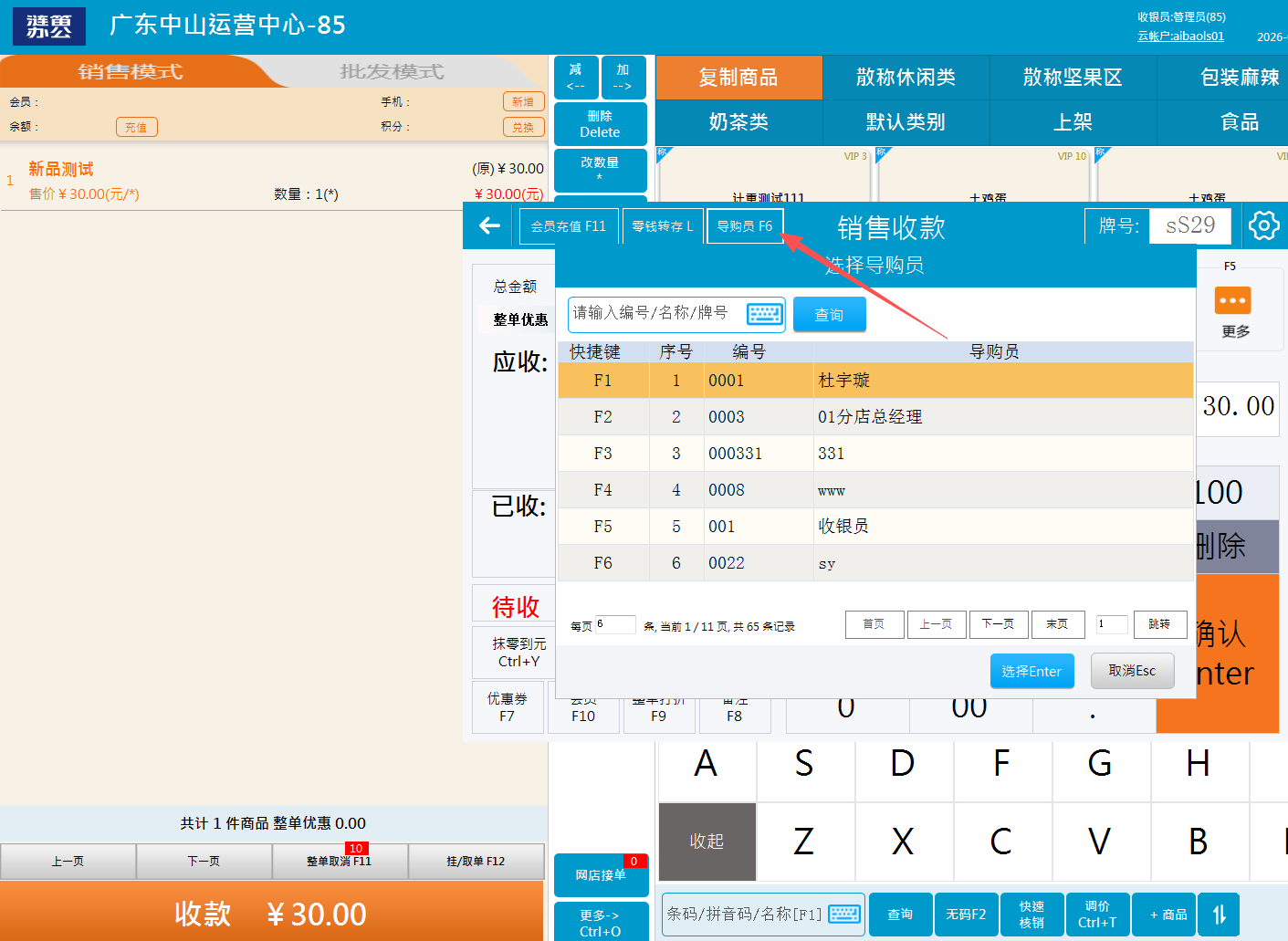Open the on-screen keyboard in guide search
The image size is (1288, 941).
(764, 314)
